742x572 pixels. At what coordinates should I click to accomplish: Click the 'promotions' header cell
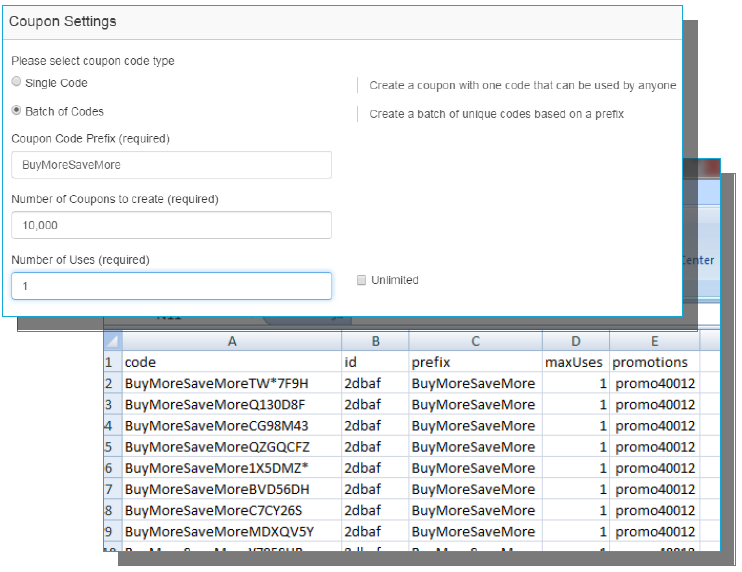click(654, 362)
